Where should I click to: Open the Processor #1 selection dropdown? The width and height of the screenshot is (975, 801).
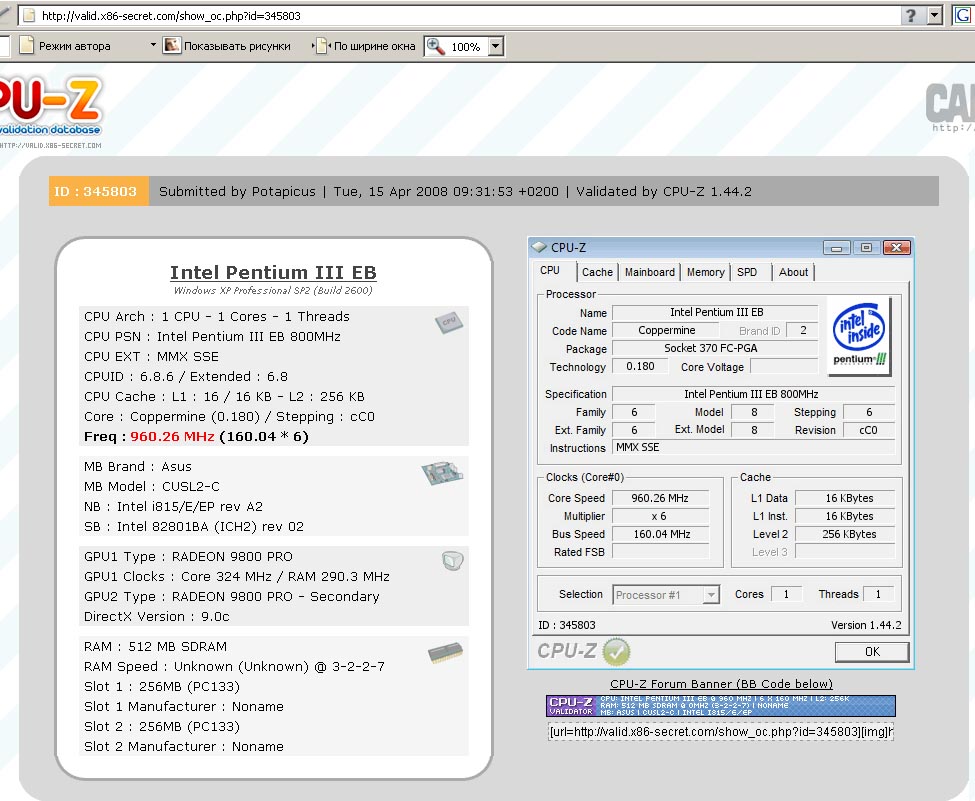pos(711,595)
